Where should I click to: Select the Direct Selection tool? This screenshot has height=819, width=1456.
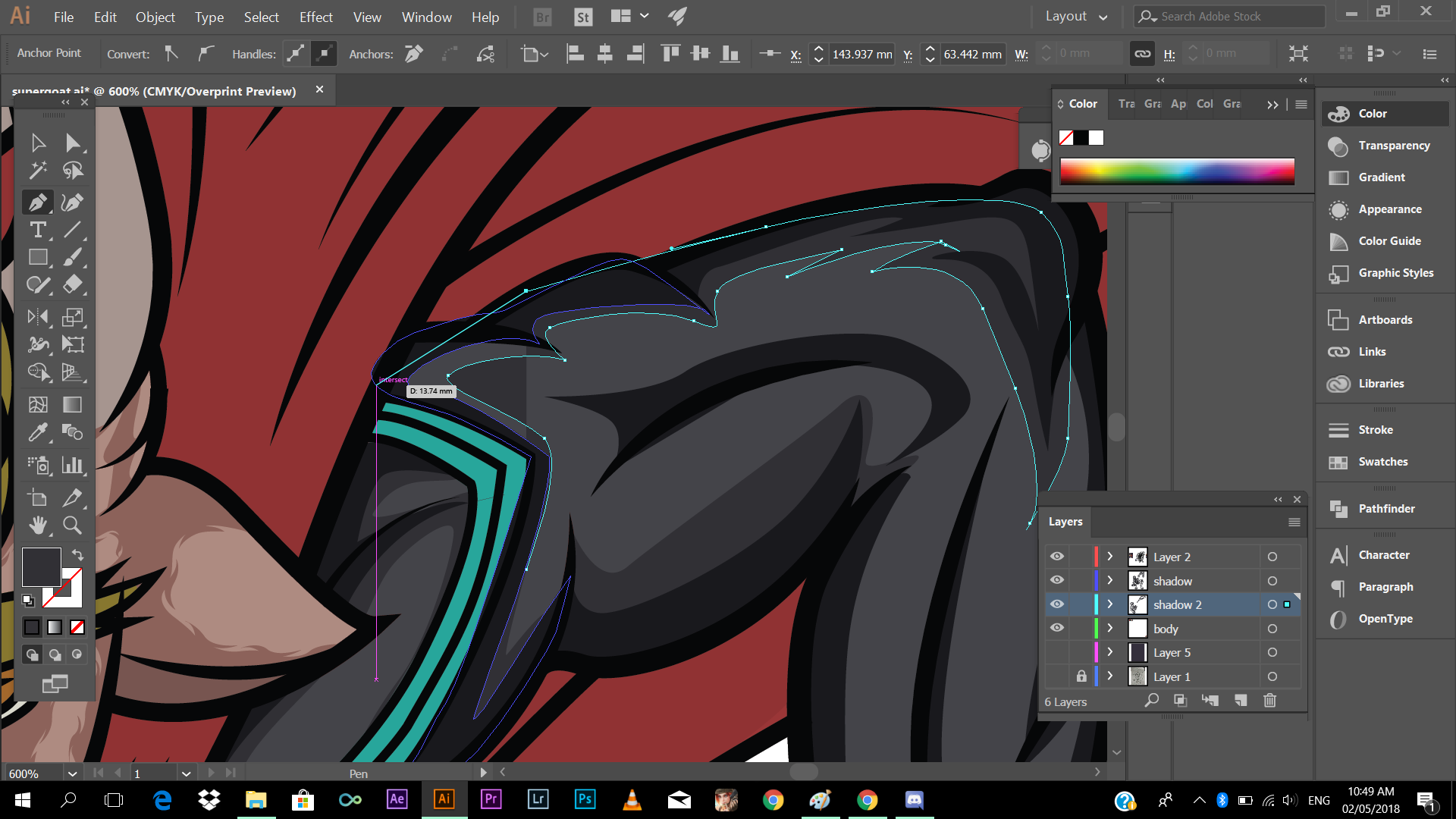click(x=72, y=143)
